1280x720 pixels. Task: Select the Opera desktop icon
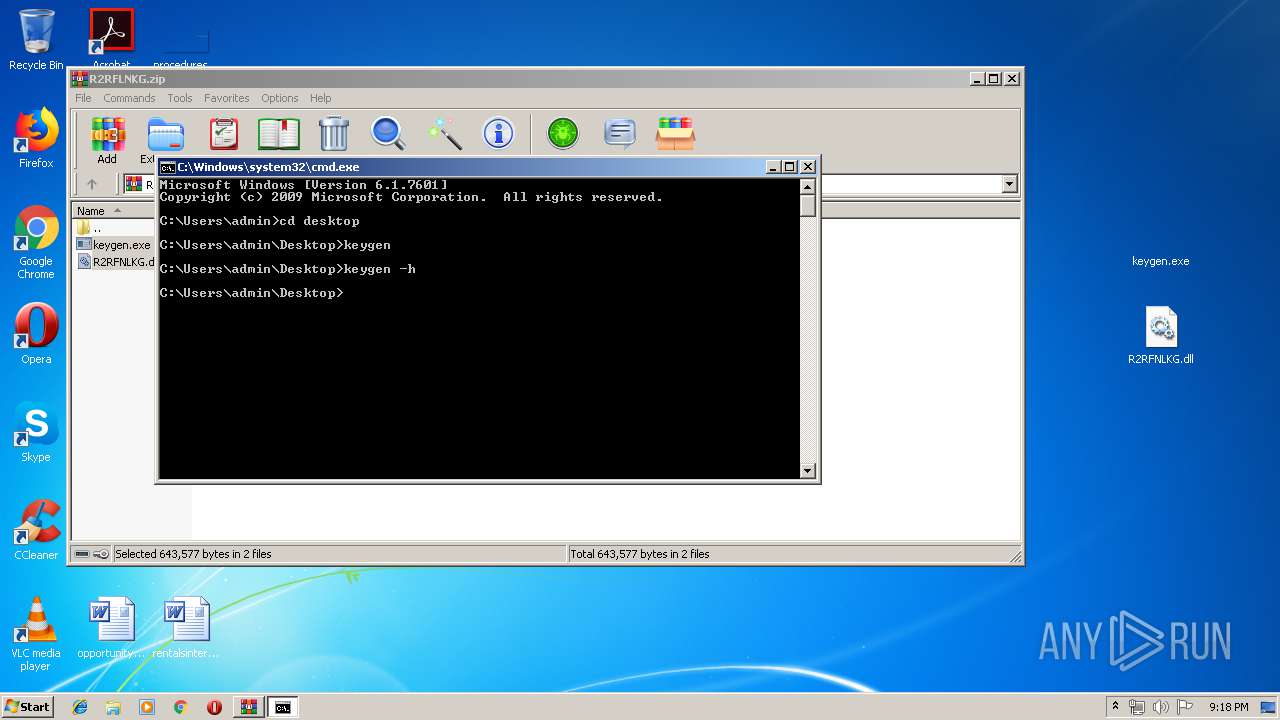(36, 334)
